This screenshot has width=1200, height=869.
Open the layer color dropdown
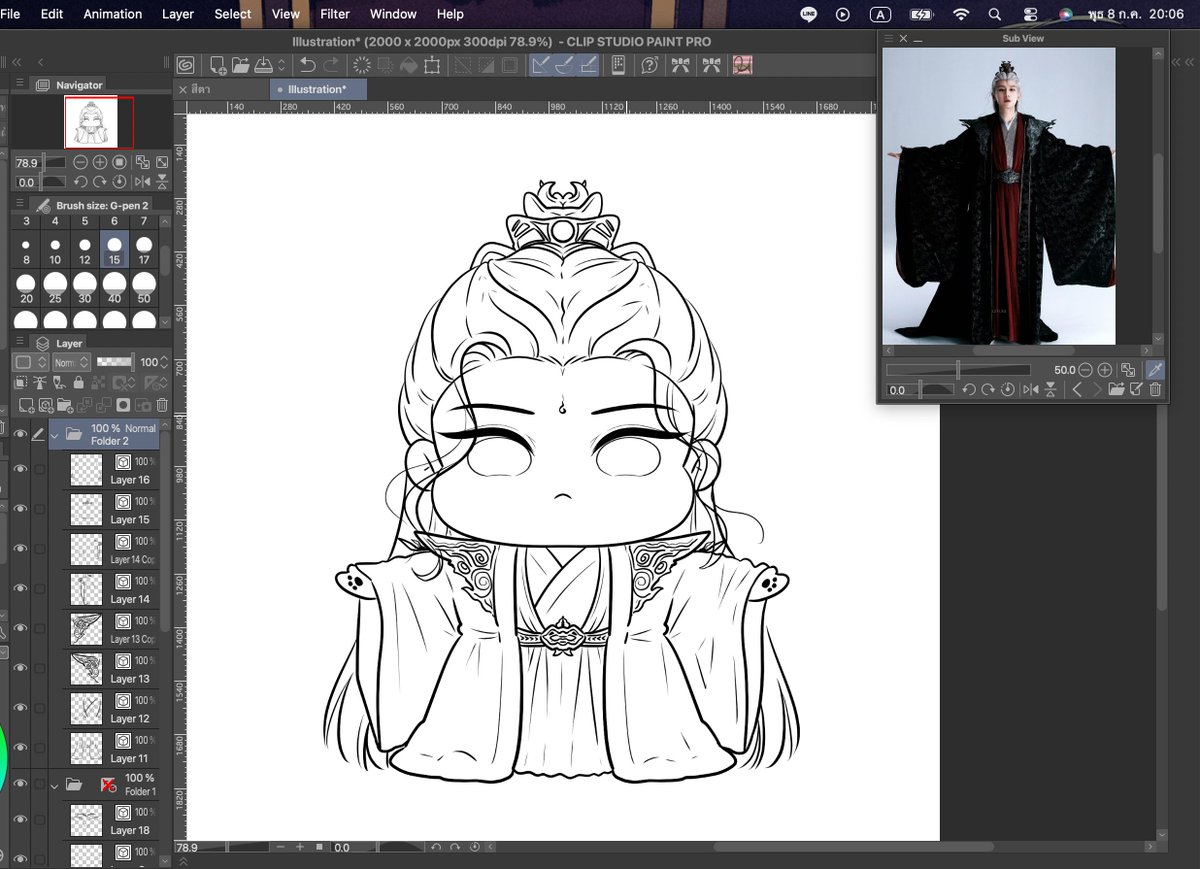coord(30,362)
